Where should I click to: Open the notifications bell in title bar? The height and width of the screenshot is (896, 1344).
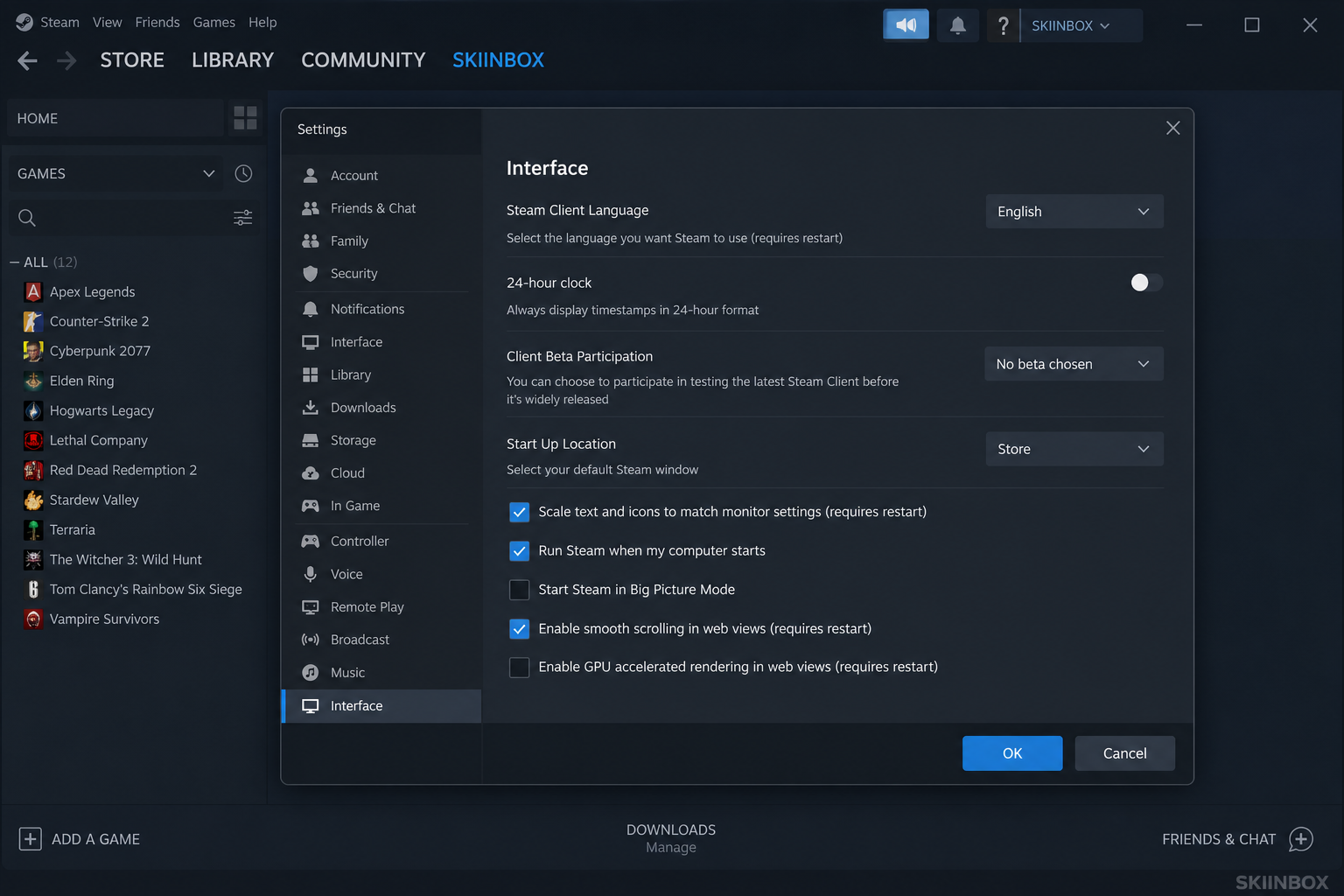pos(958,24)
